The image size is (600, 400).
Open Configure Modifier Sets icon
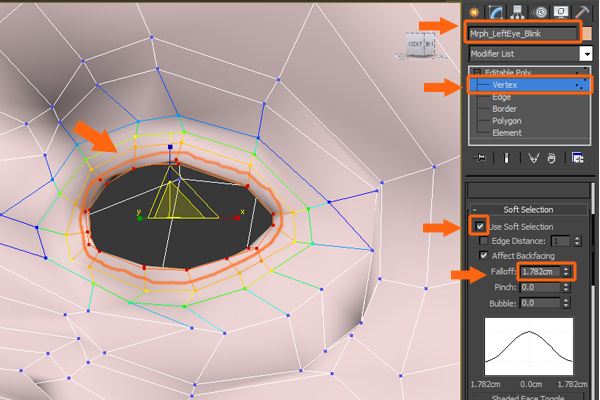click(x=577, y=158)
